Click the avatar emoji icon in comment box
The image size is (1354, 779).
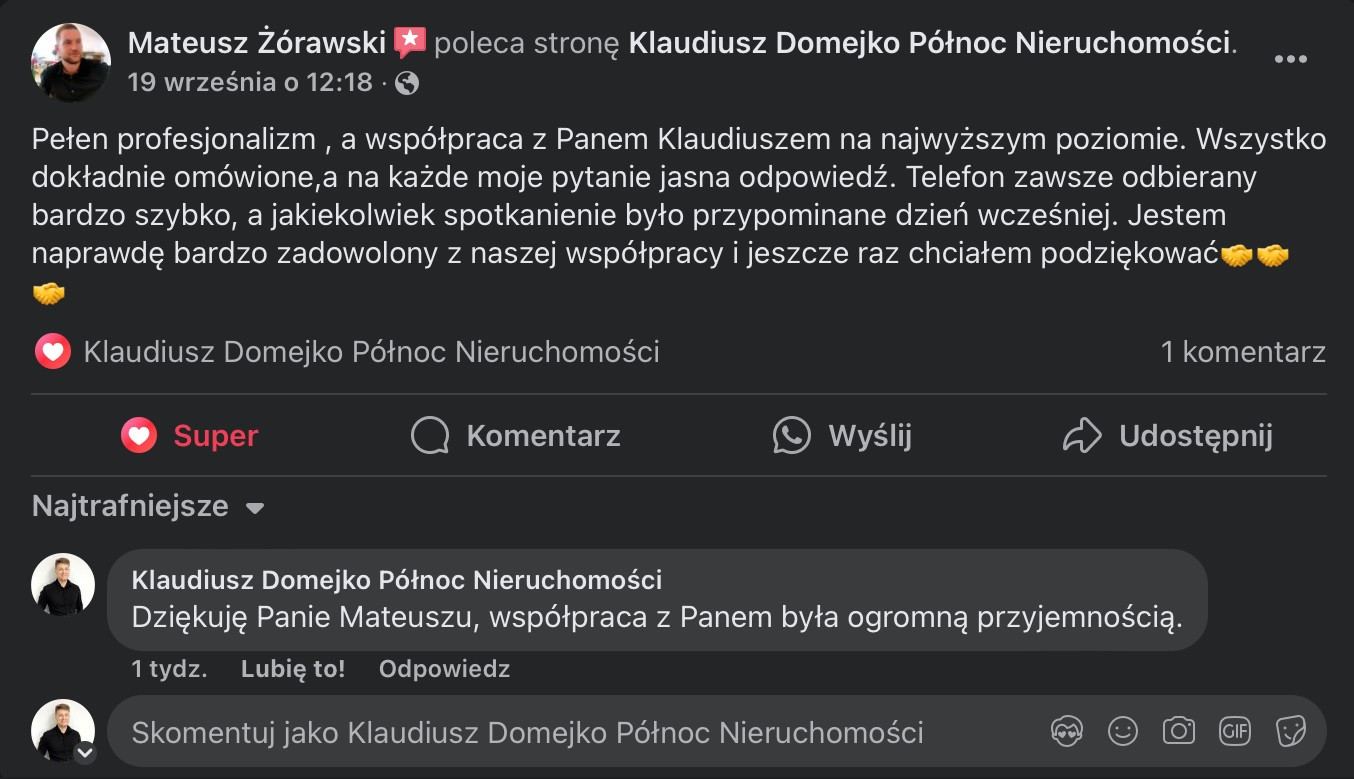(x=1068, y=732)
